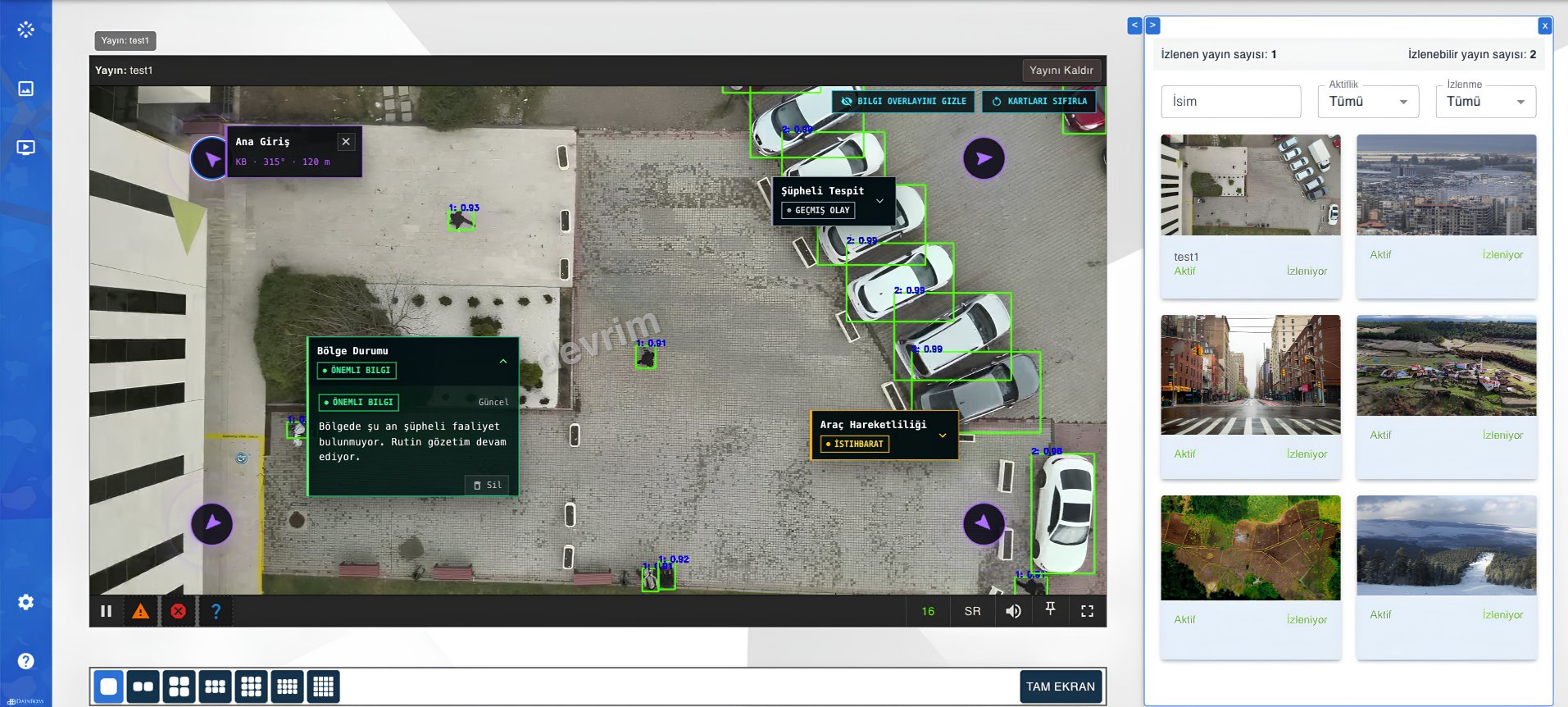Screen dimensions: 1568x707
Task: Click the Yayını Kaldır button
Action: [1061, 71]
